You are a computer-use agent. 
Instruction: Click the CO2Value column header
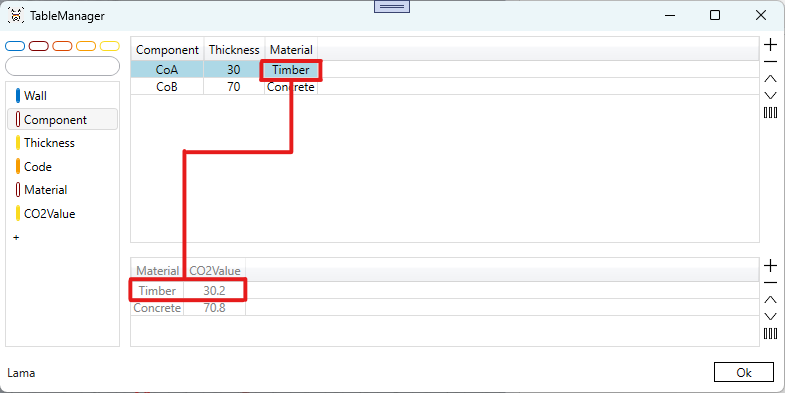(x=214, y=270)
